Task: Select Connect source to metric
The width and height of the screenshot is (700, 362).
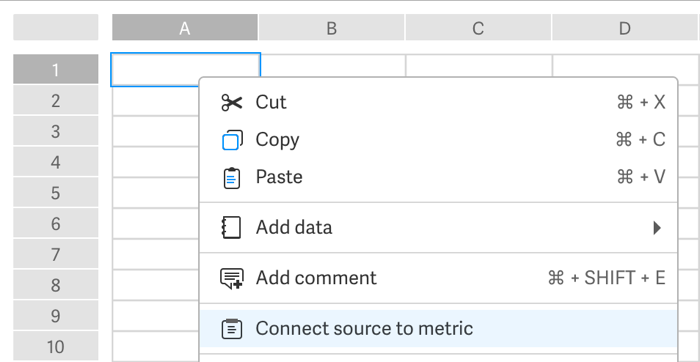Action: (x=438, y=329)
